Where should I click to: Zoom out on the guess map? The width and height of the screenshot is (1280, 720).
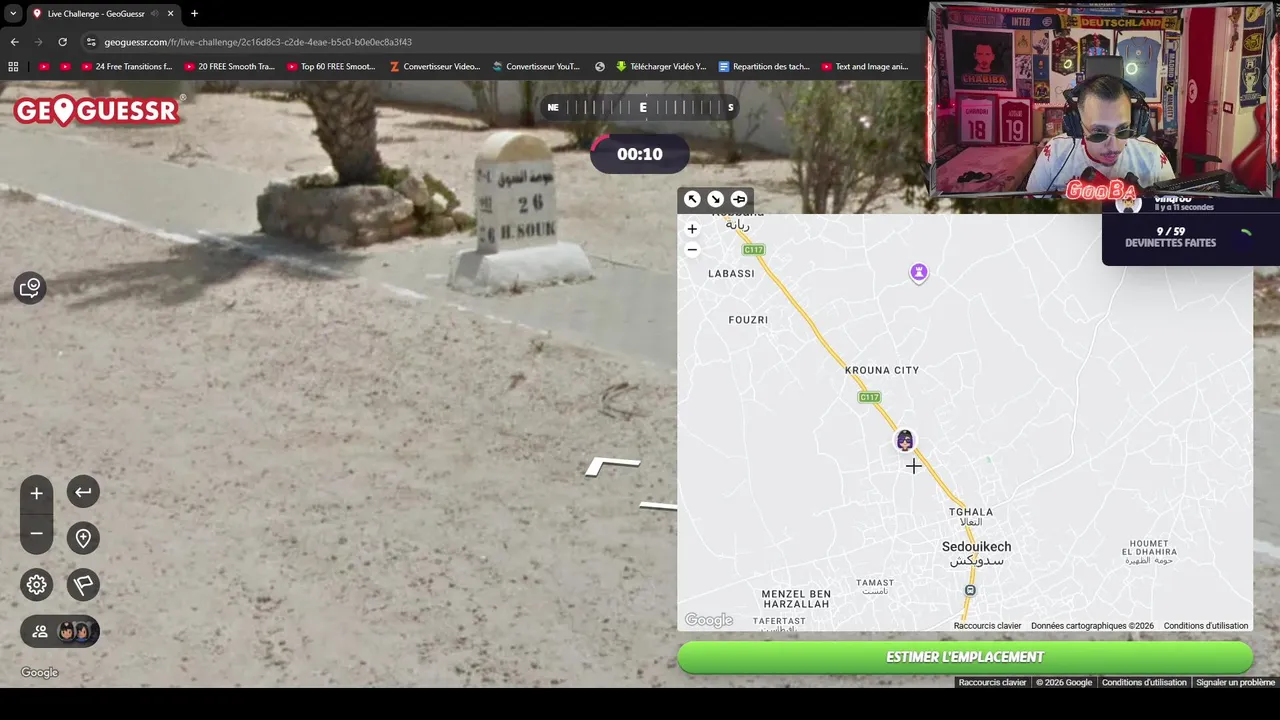tap(692, 249)
